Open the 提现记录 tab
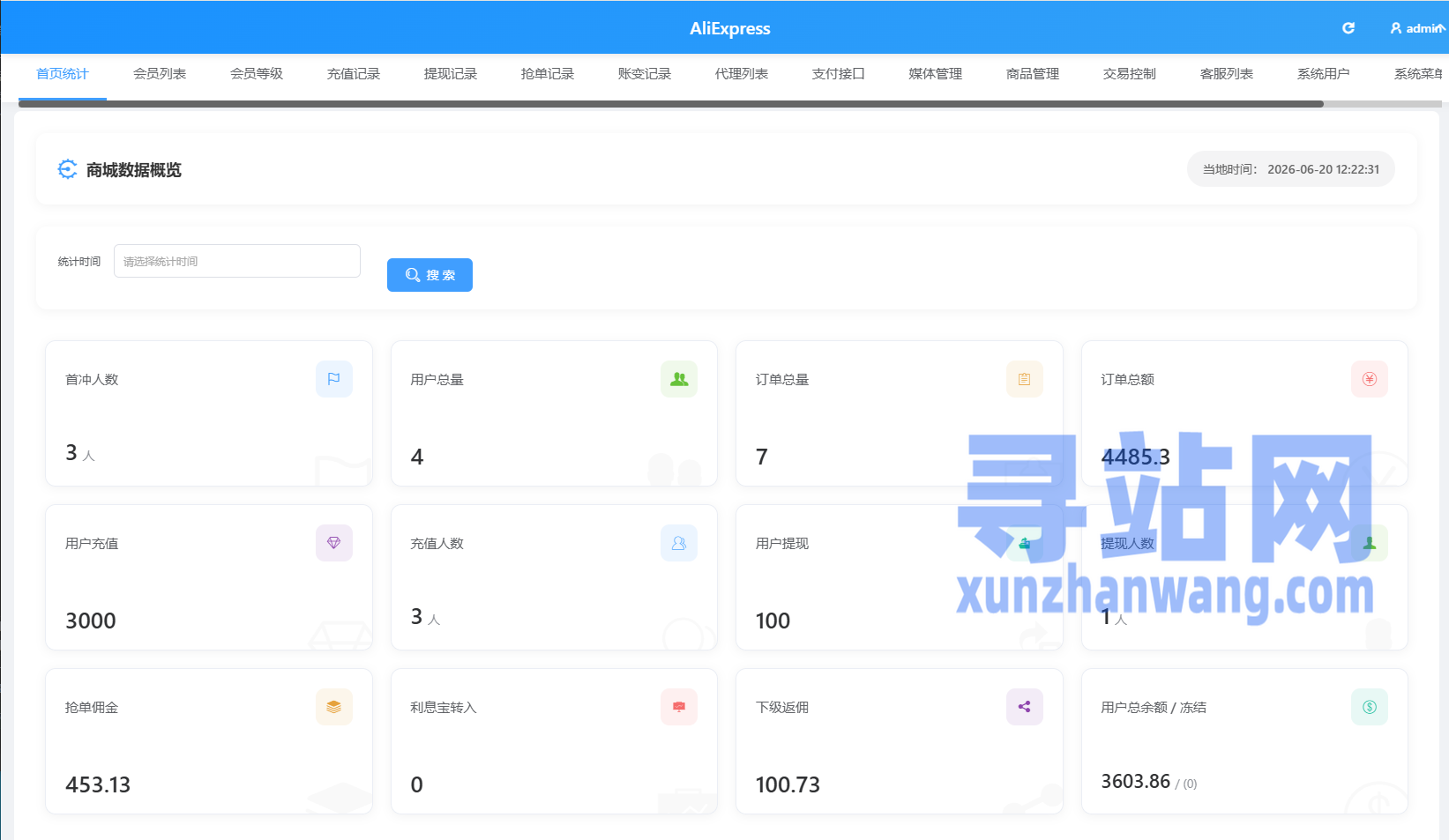Viewport: 1449px width, 840px height. pos(451,74)
